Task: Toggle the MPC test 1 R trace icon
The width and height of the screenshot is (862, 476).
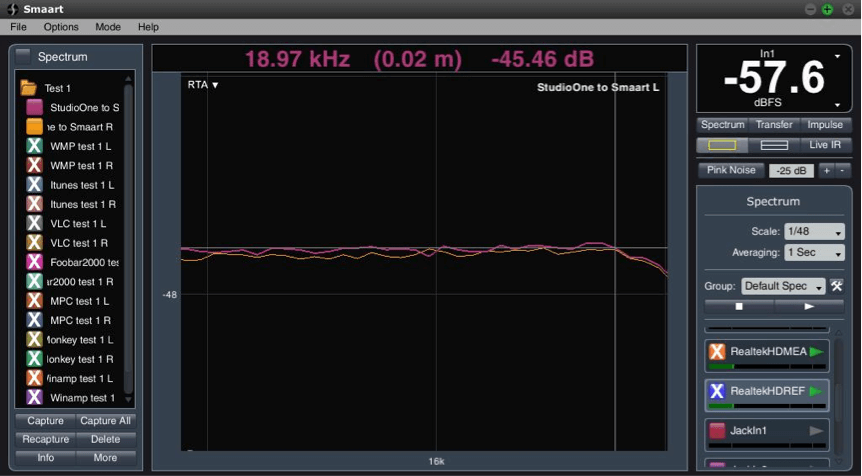Action: click(34, 320)
